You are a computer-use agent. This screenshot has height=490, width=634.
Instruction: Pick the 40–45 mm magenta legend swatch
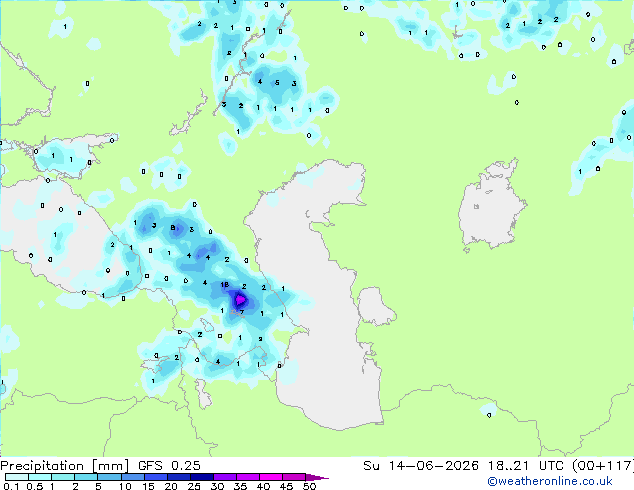coord(271,477)
